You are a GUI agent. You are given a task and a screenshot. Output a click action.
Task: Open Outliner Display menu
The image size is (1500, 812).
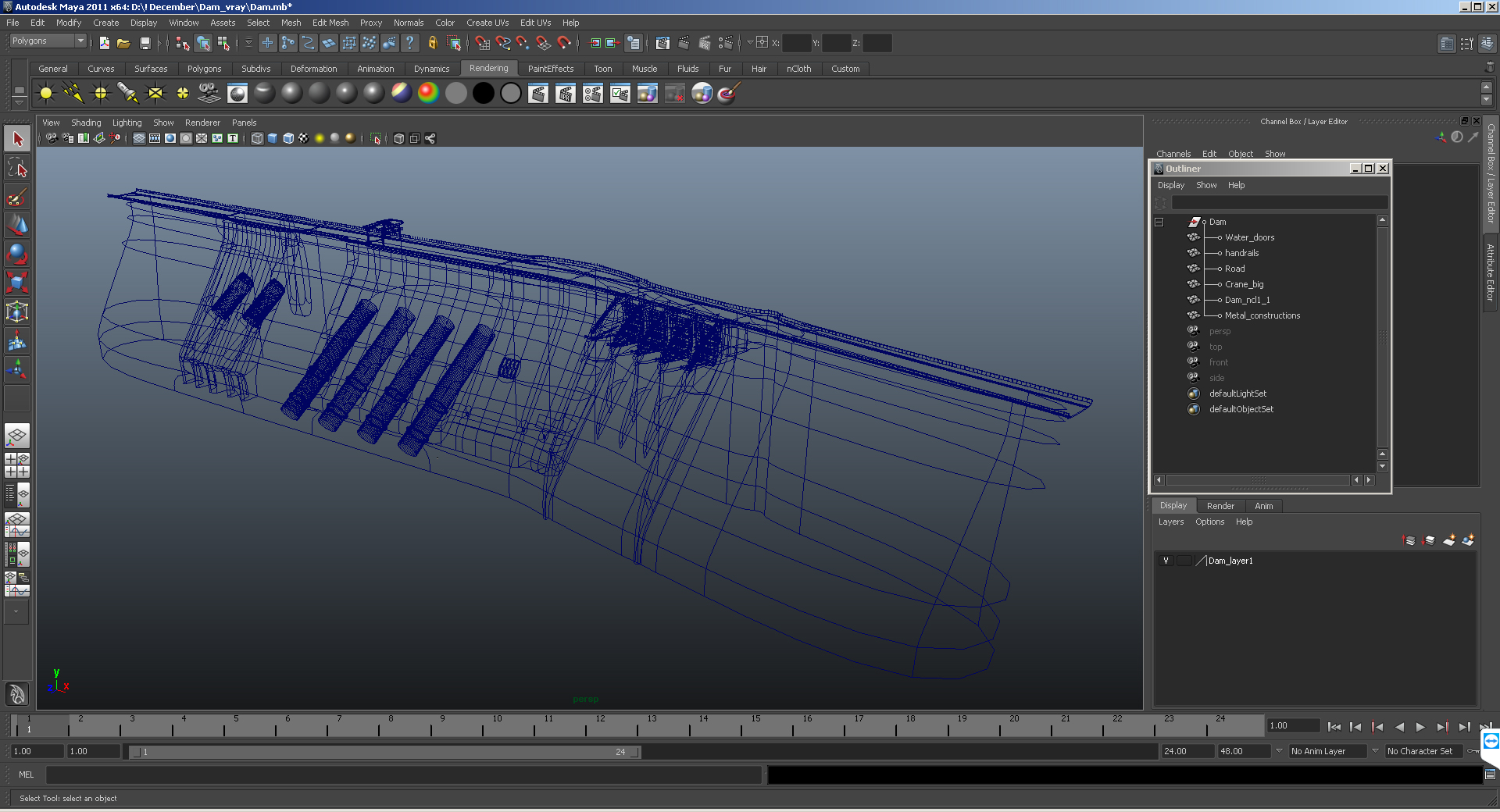coord(1170,185)
